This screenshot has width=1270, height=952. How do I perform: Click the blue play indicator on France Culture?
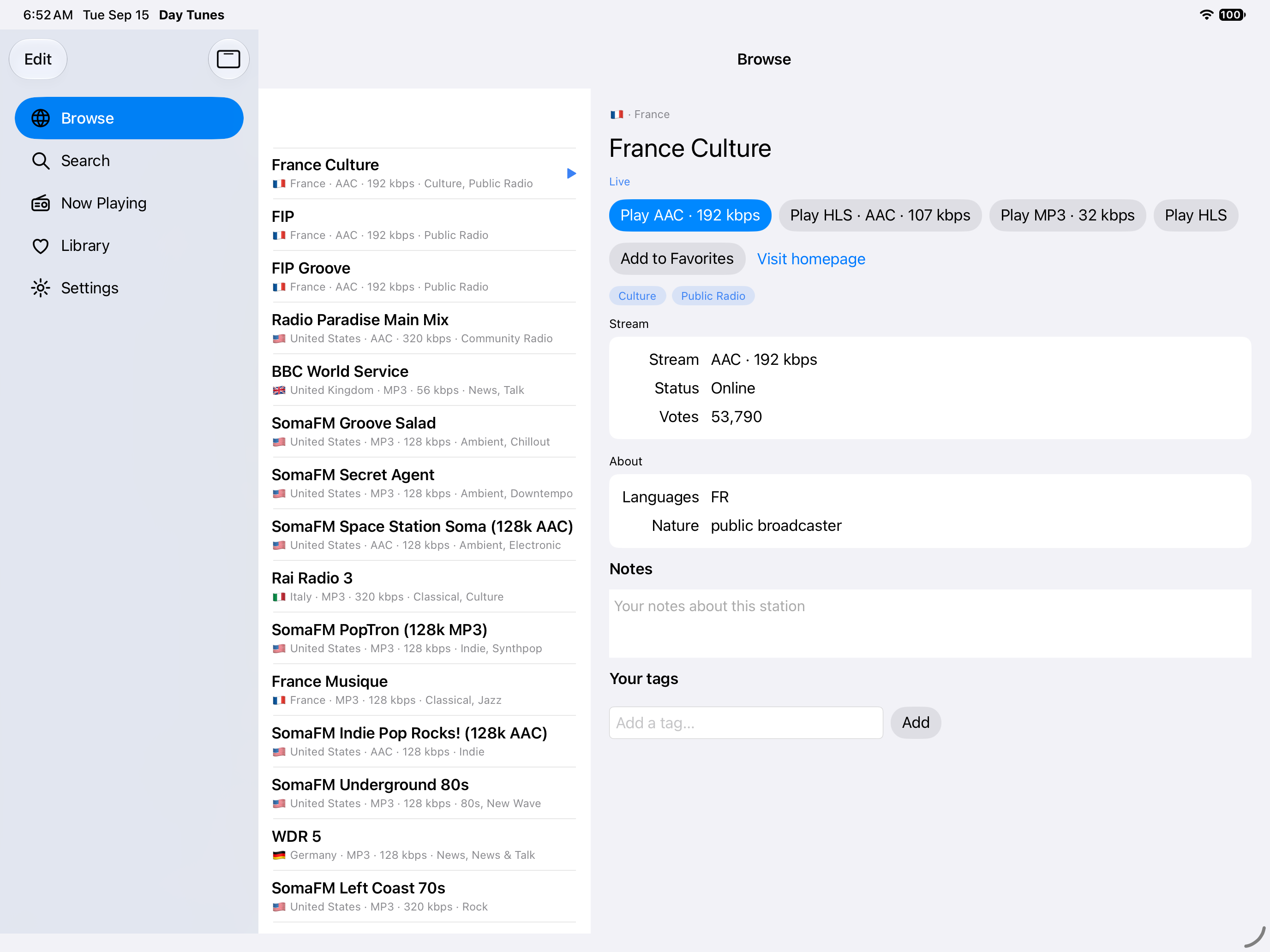tap(571, 173)
